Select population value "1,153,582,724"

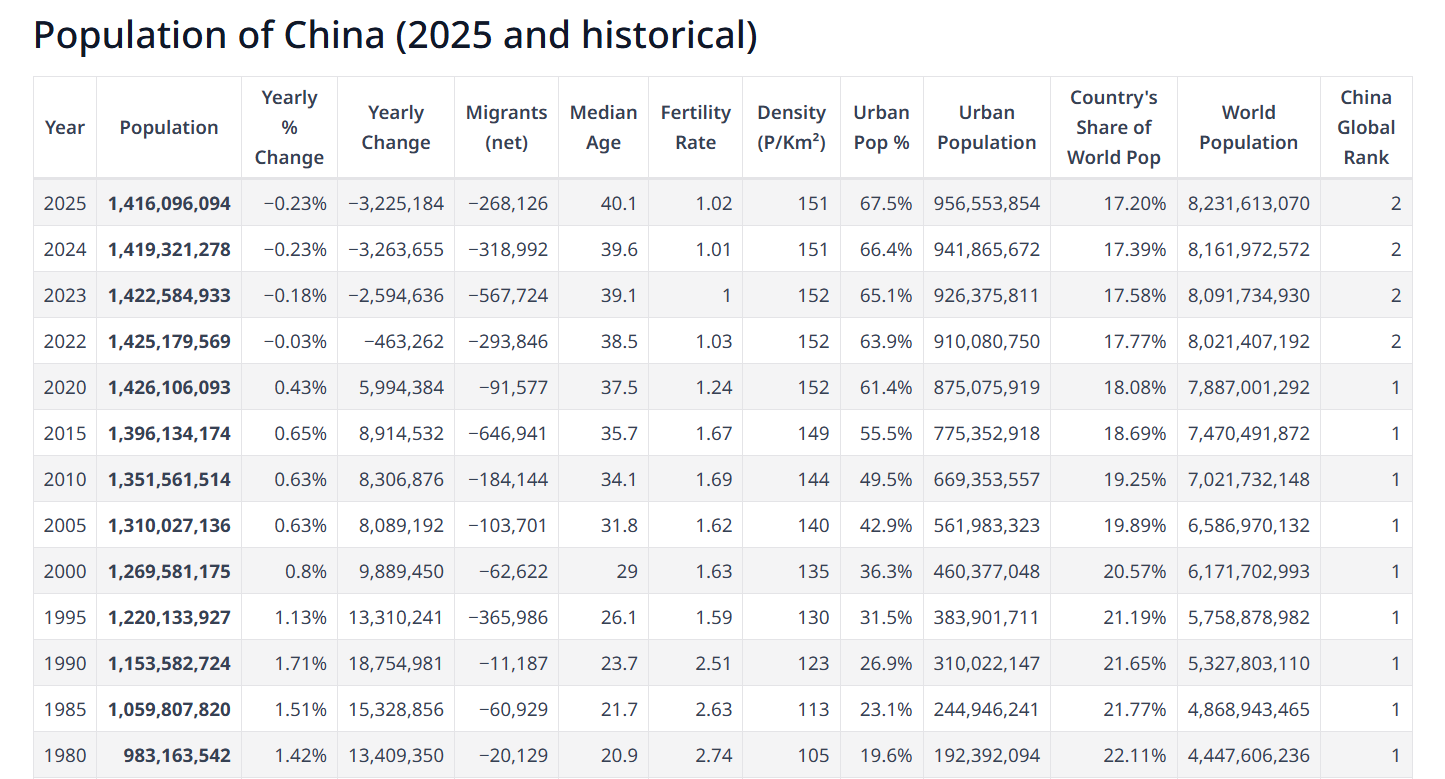point(169,664)
